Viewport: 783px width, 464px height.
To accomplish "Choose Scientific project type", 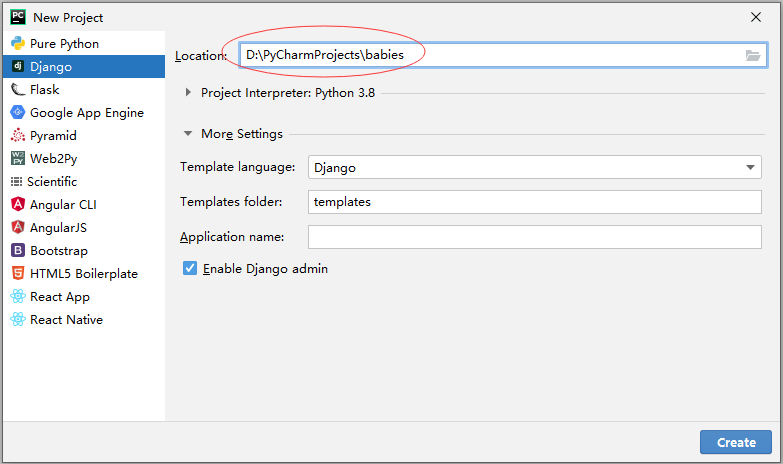I will click(52, 182).
